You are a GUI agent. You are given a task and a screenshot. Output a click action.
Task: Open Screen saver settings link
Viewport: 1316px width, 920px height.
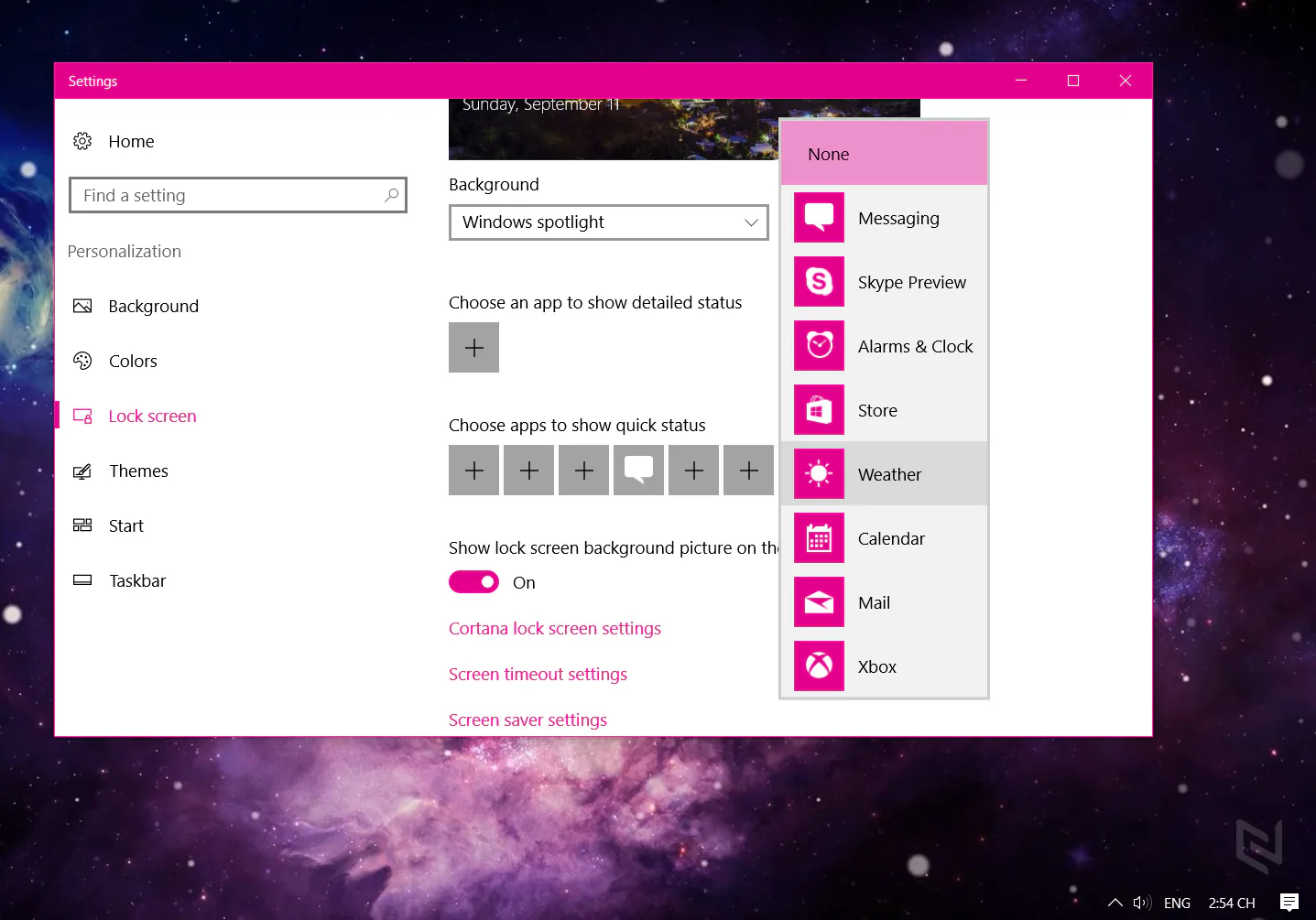[527, 720]
